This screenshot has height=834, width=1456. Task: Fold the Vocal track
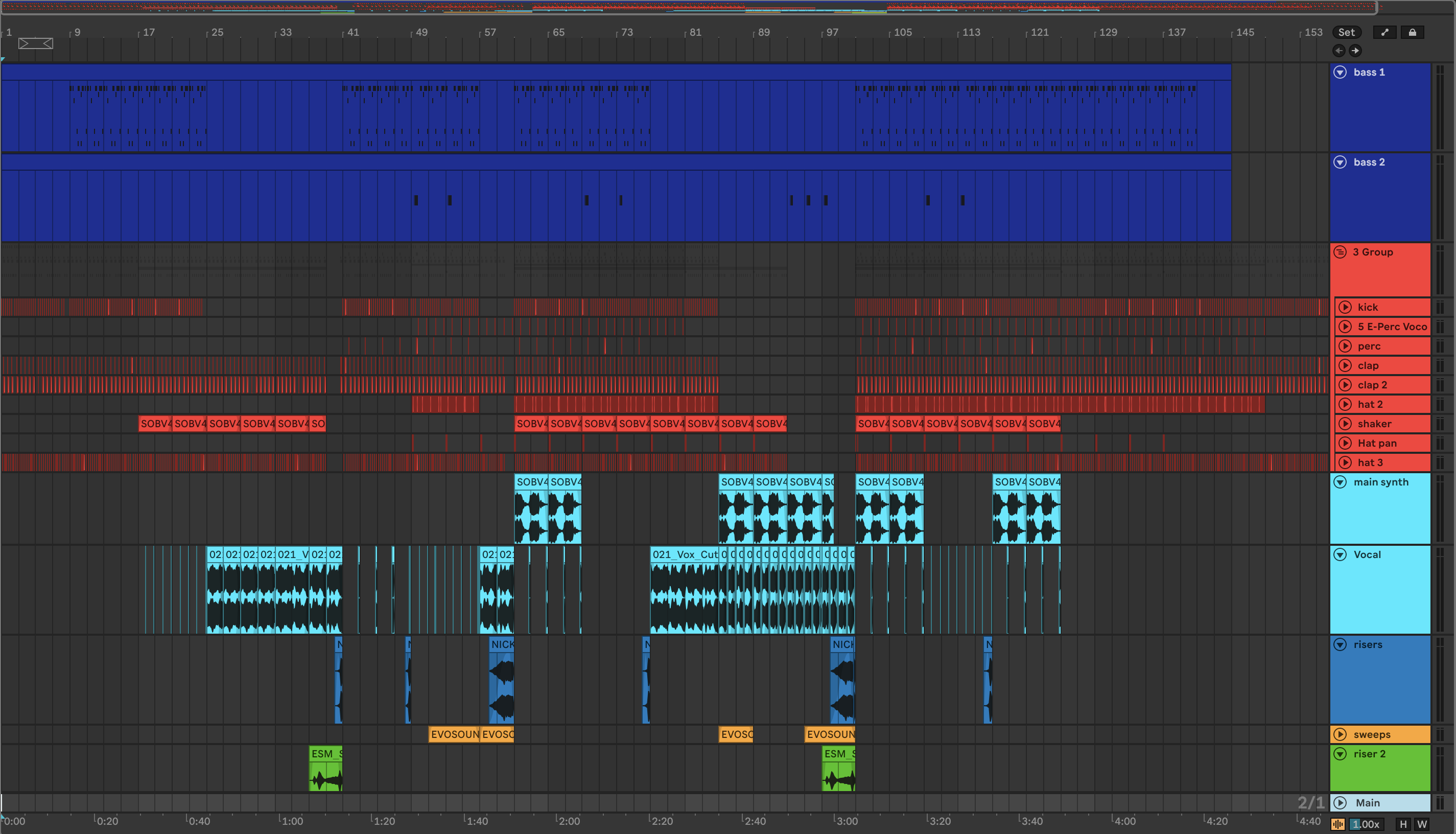pos(1340,554)
